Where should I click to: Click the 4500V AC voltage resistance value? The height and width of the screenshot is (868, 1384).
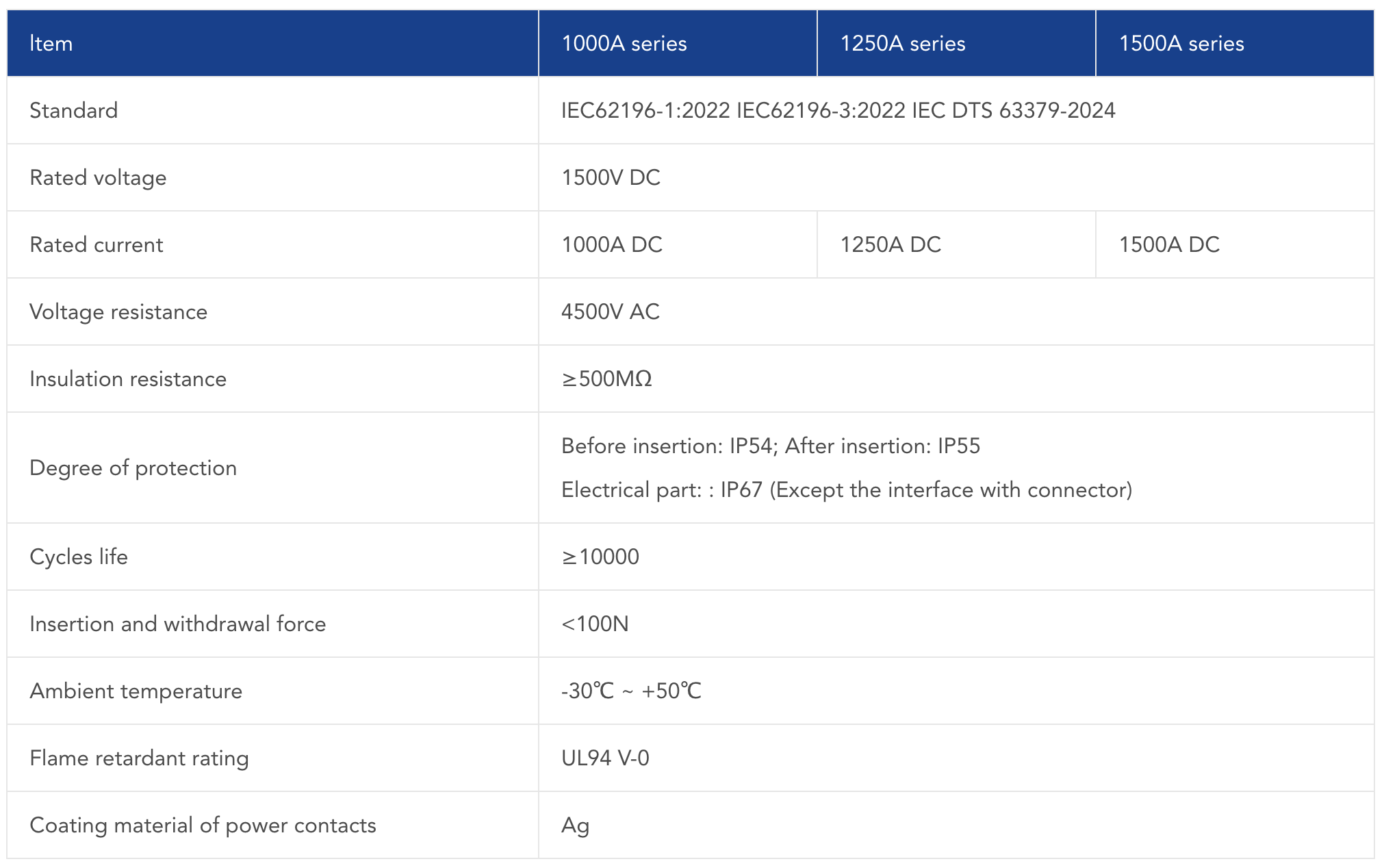click(x=610, y=311)
